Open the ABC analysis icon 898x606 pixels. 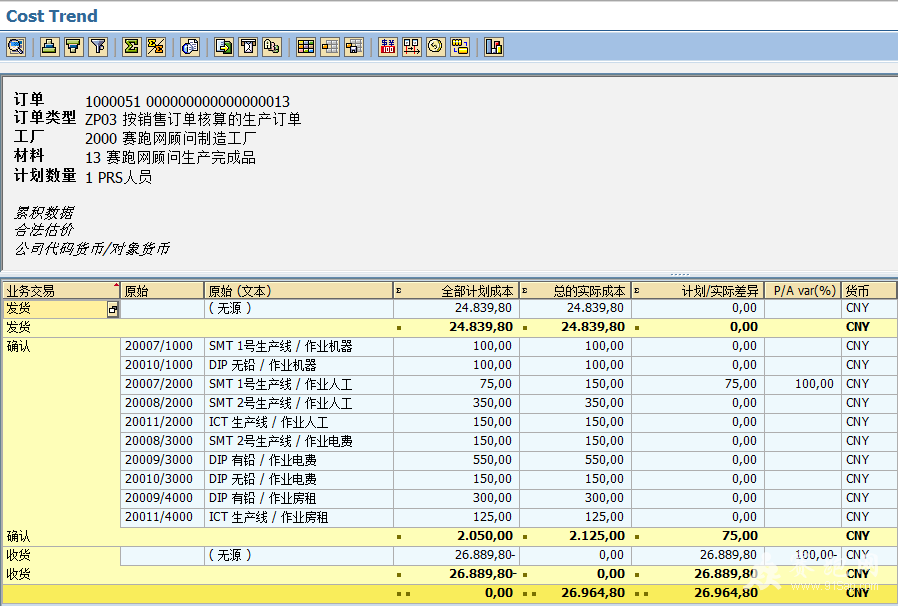tap(272, 46)
